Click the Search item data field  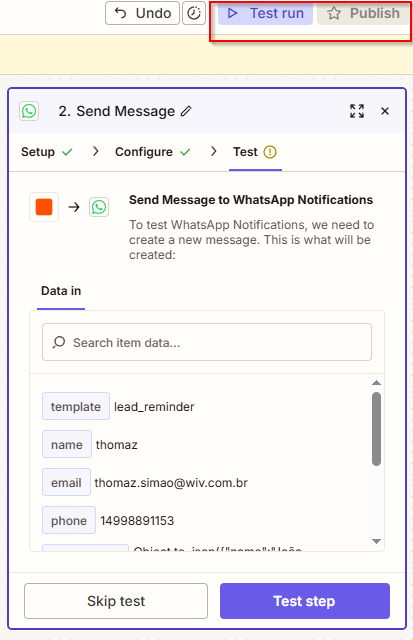point(207,342)
